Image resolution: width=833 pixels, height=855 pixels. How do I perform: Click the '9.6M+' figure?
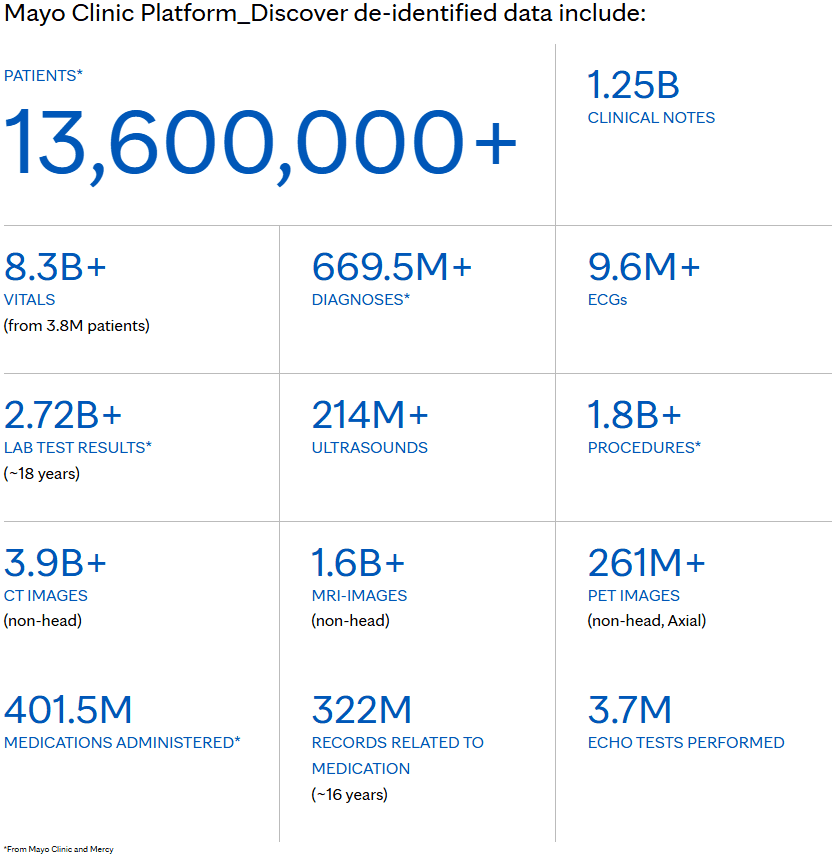(644, 267)
